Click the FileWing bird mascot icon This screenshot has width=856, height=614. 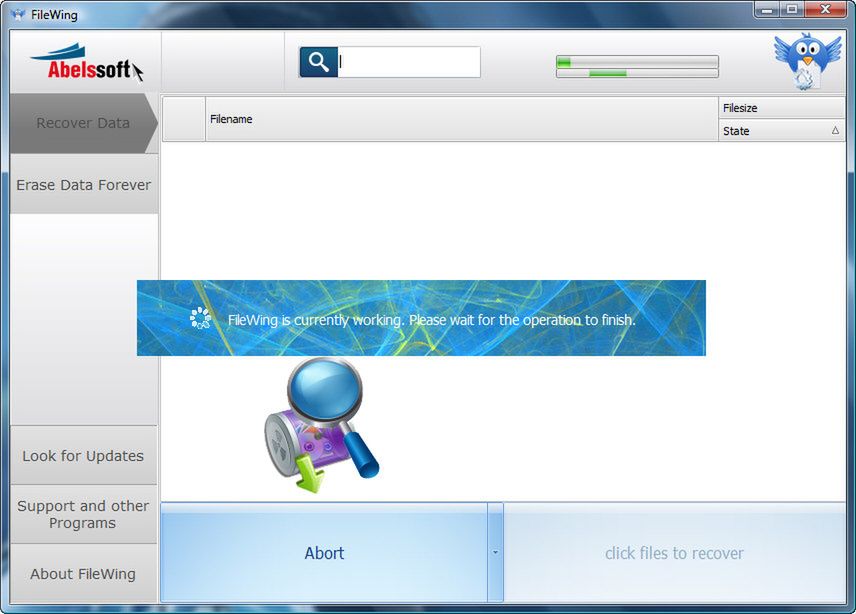tap(807, 61)
